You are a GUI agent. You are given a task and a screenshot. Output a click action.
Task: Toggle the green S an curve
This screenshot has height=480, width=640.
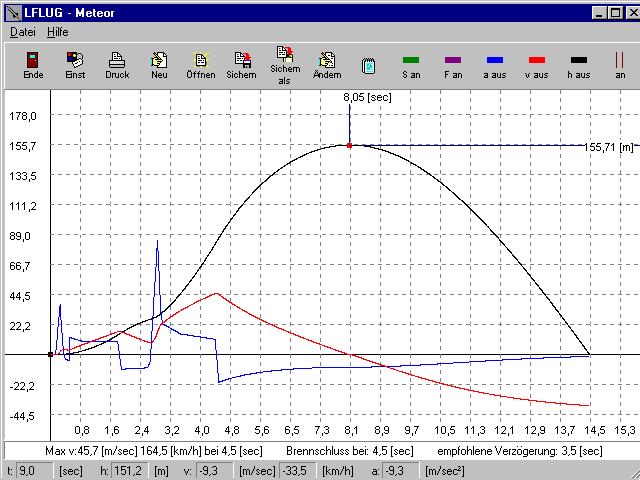tap(411, 66)
